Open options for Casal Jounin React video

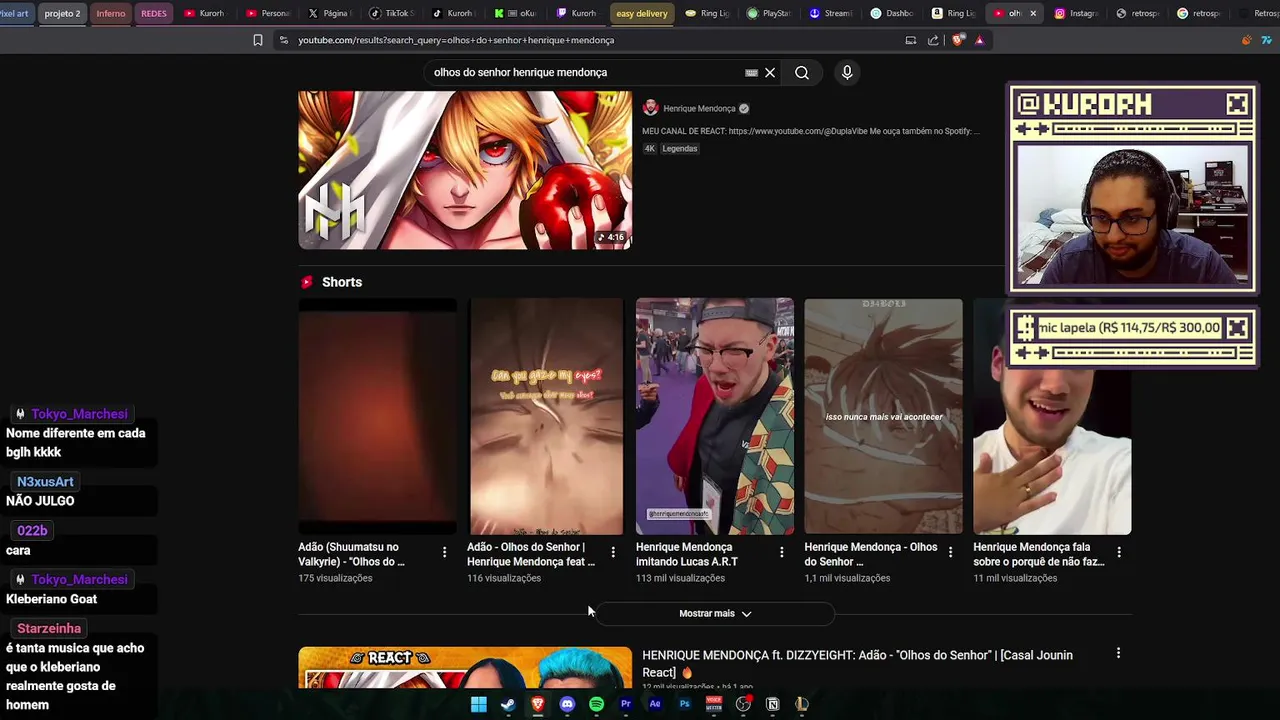click(1118, 653)
